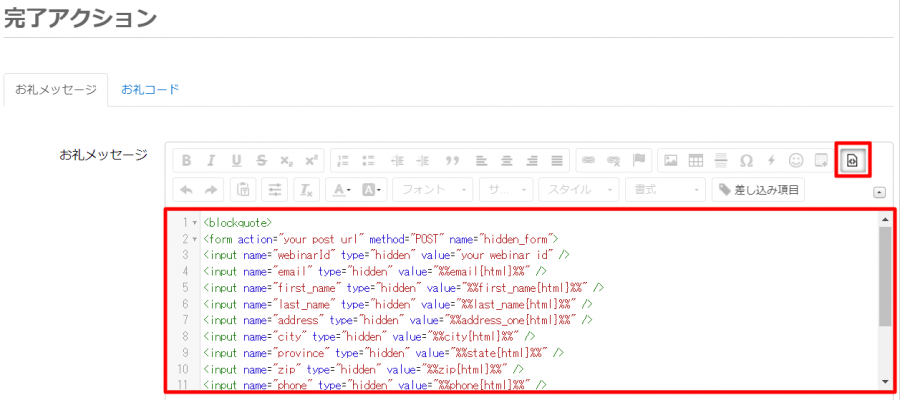Apply superscript formatting
900x400 pixels.
click(x=311, y=161)
